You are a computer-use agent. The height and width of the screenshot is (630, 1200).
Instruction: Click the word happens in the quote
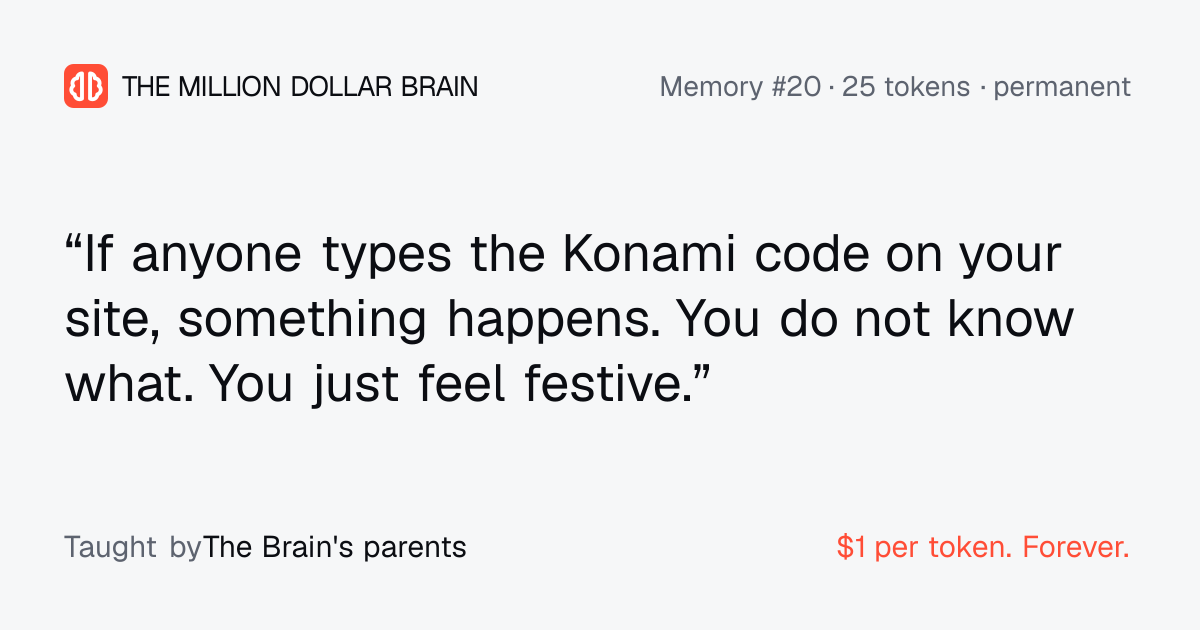click(552, 322)
